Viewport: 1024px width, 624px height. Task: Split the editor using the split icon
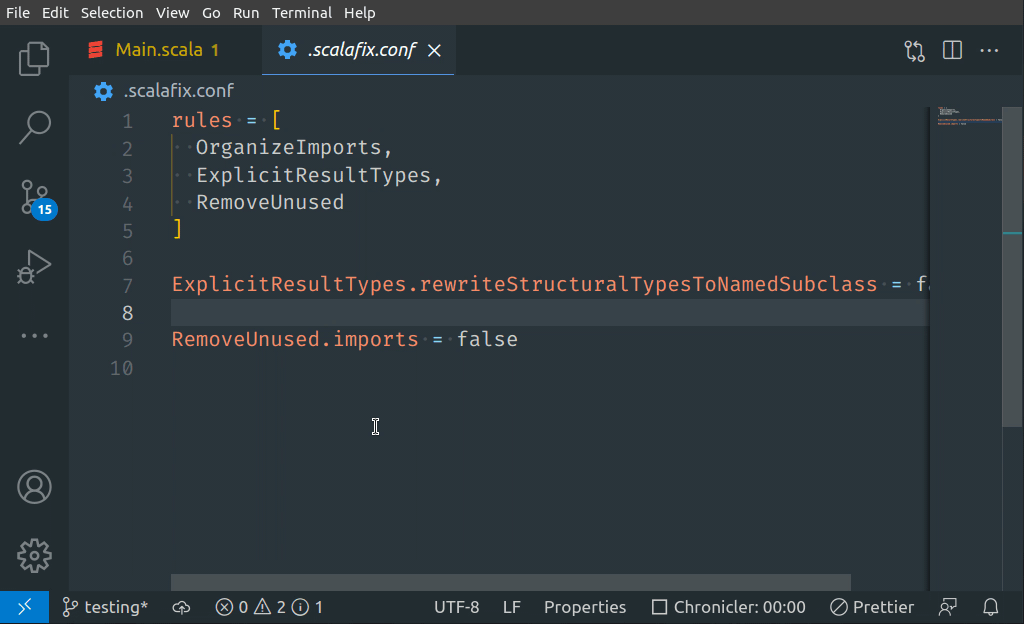(x=951, y=49)
